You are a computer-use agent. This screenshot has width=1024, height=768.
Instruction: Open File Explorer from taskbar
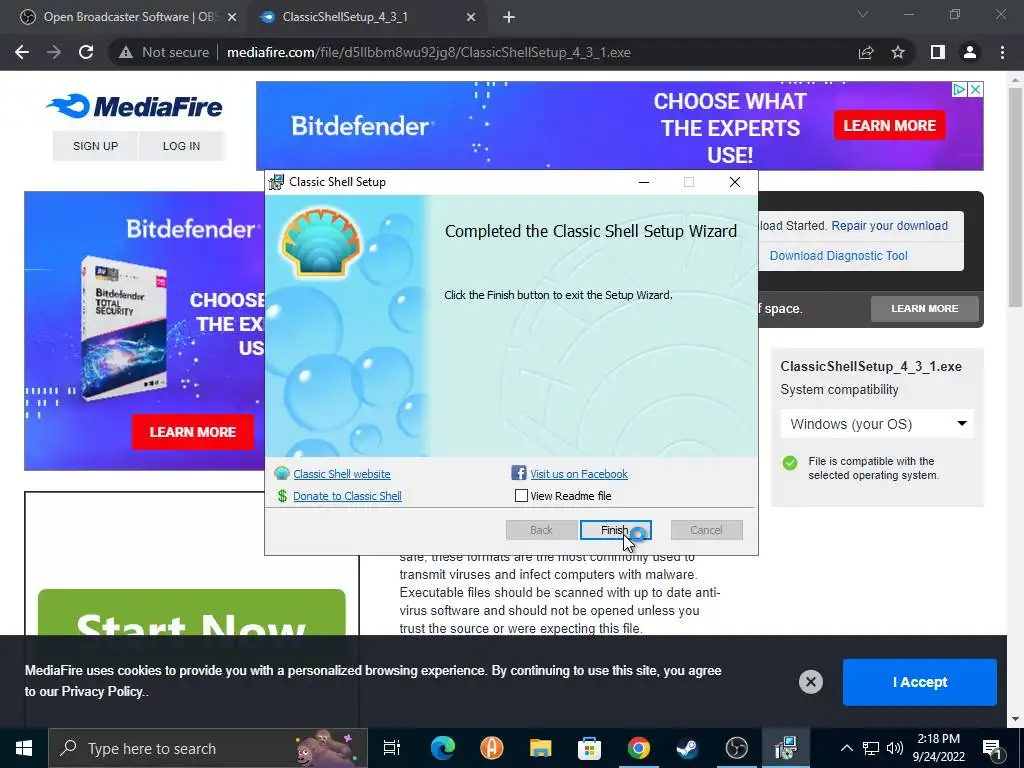[540, 748]
